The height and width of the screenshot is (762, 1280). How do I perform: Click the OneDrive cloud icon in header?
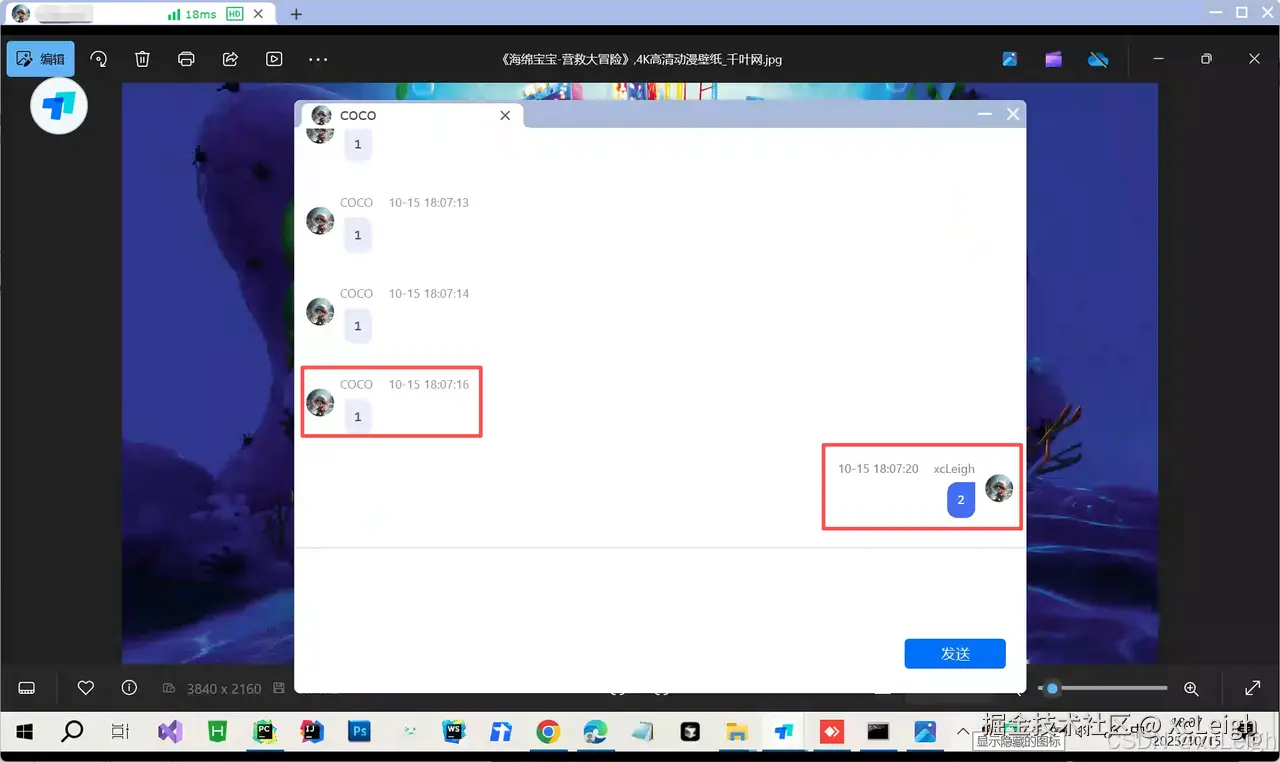[x=1098, y=59]
